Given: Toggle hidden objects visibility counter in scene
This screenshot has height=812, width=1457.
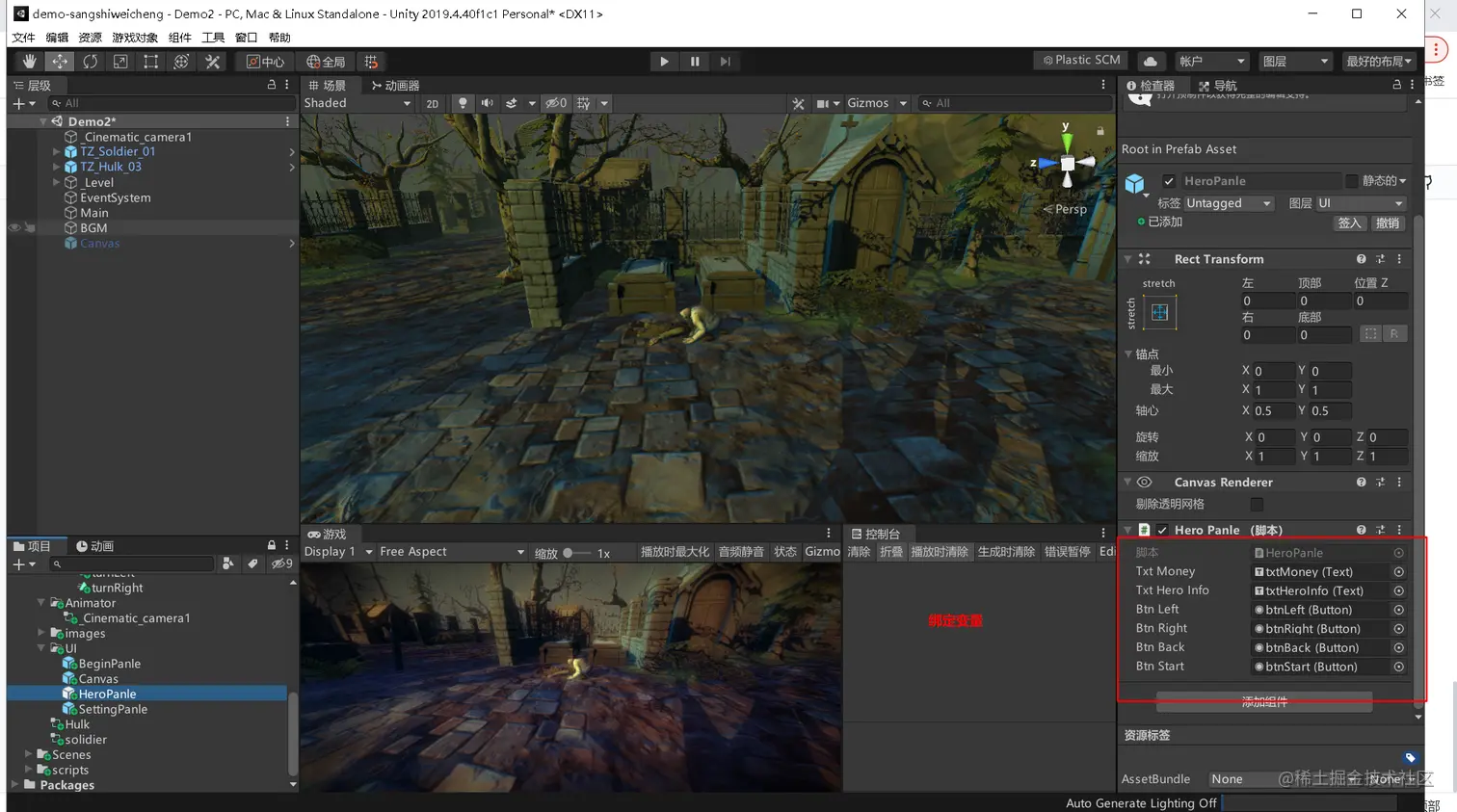Looking at the screenshot, I should tap(556, 103).
